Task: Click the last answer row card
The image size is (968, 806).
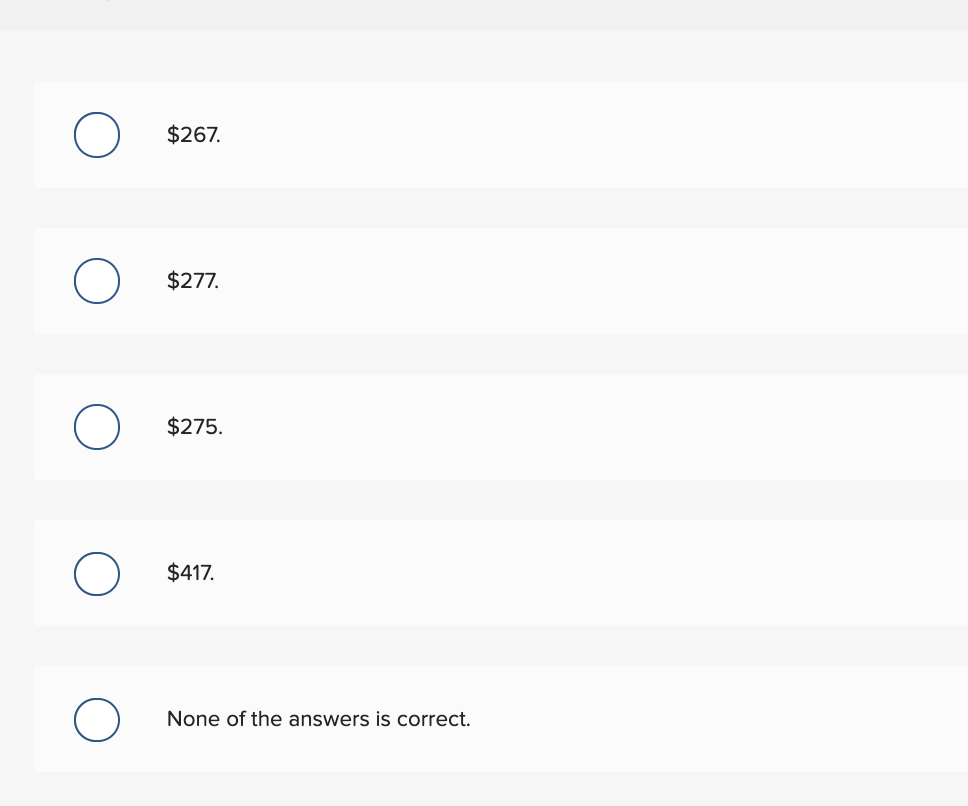Action: (x=500, y=719)
